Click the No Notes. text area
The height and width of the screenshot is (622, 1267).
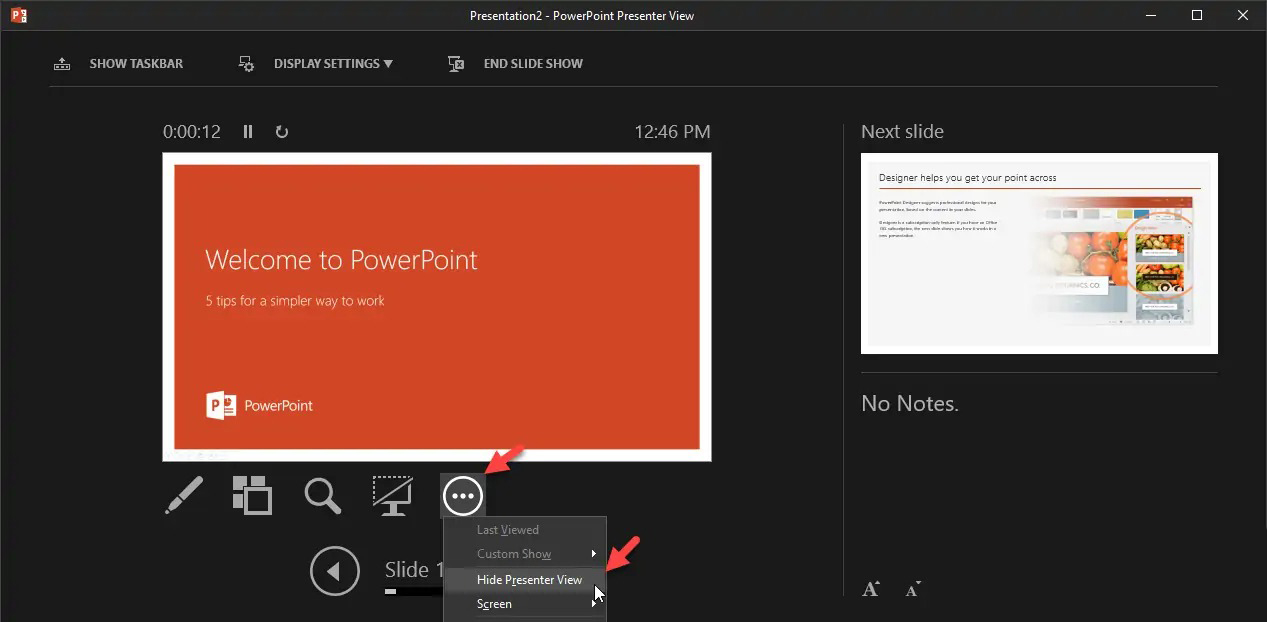pyautogui.click(x=910, y=404)
